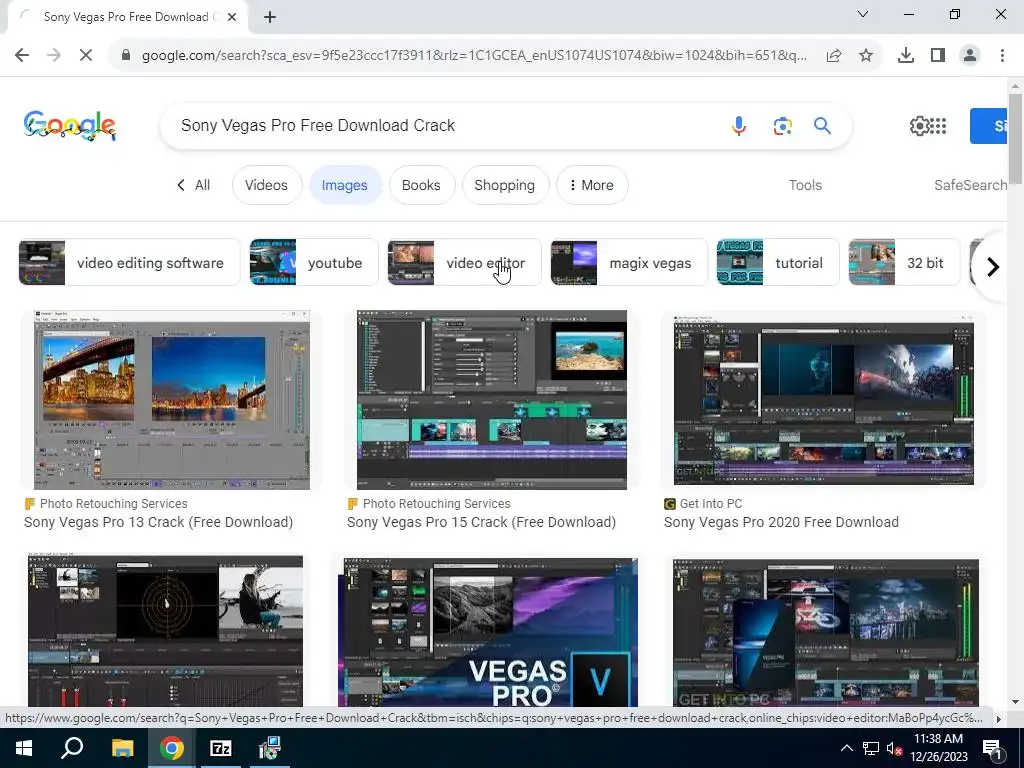This screenshot has width=1024, height=768.
Task: Open the bottom-row Get Into PC watermarked result
Action: [825, 632]
